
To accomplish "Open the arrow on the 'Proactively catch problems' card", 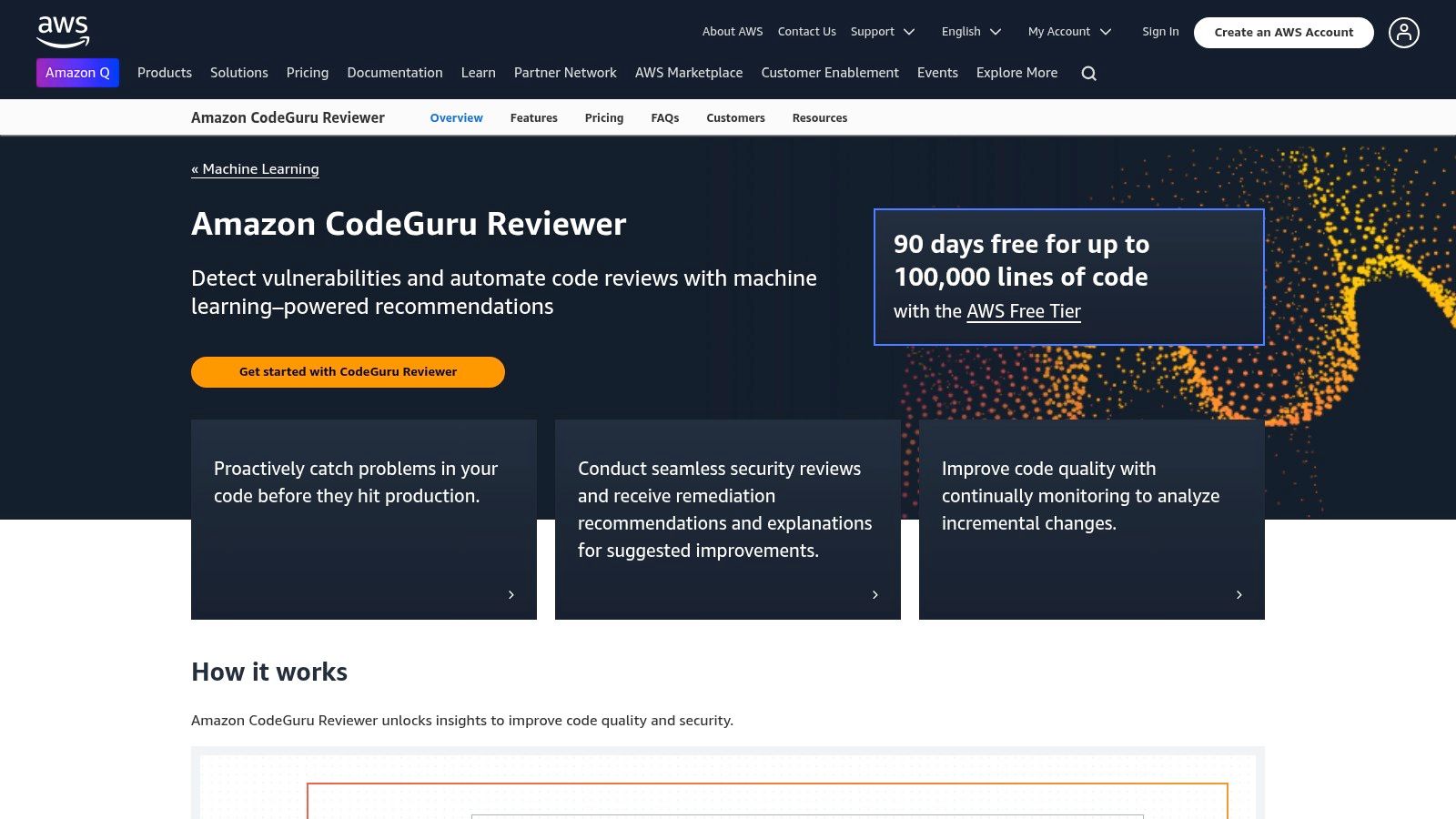I will click(x=511, y=594).
